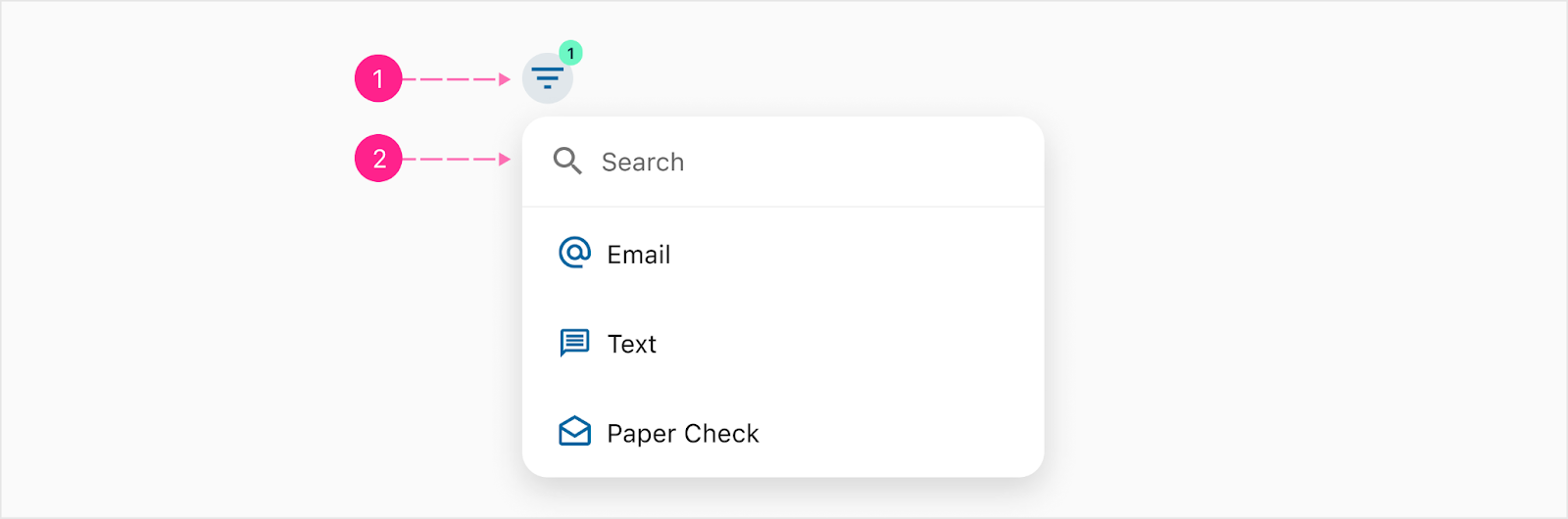Click the magnifier search icon

click(567, 161)
